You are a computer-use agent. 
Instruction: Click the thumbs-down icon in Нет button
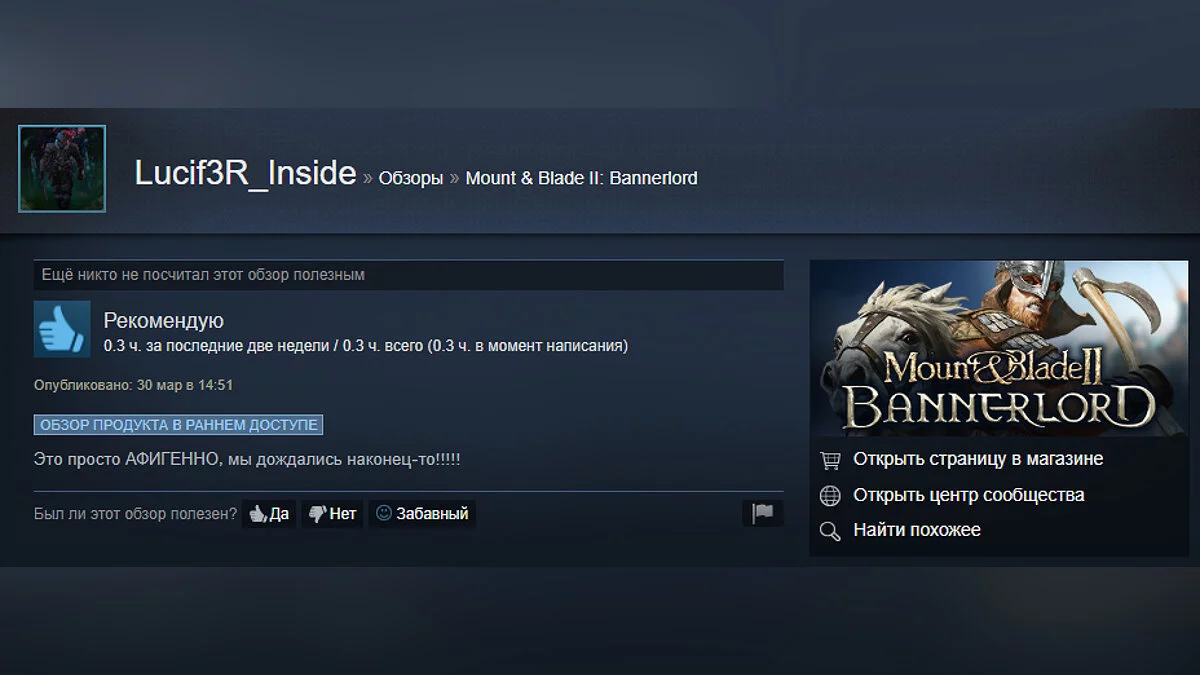point(318,514)
